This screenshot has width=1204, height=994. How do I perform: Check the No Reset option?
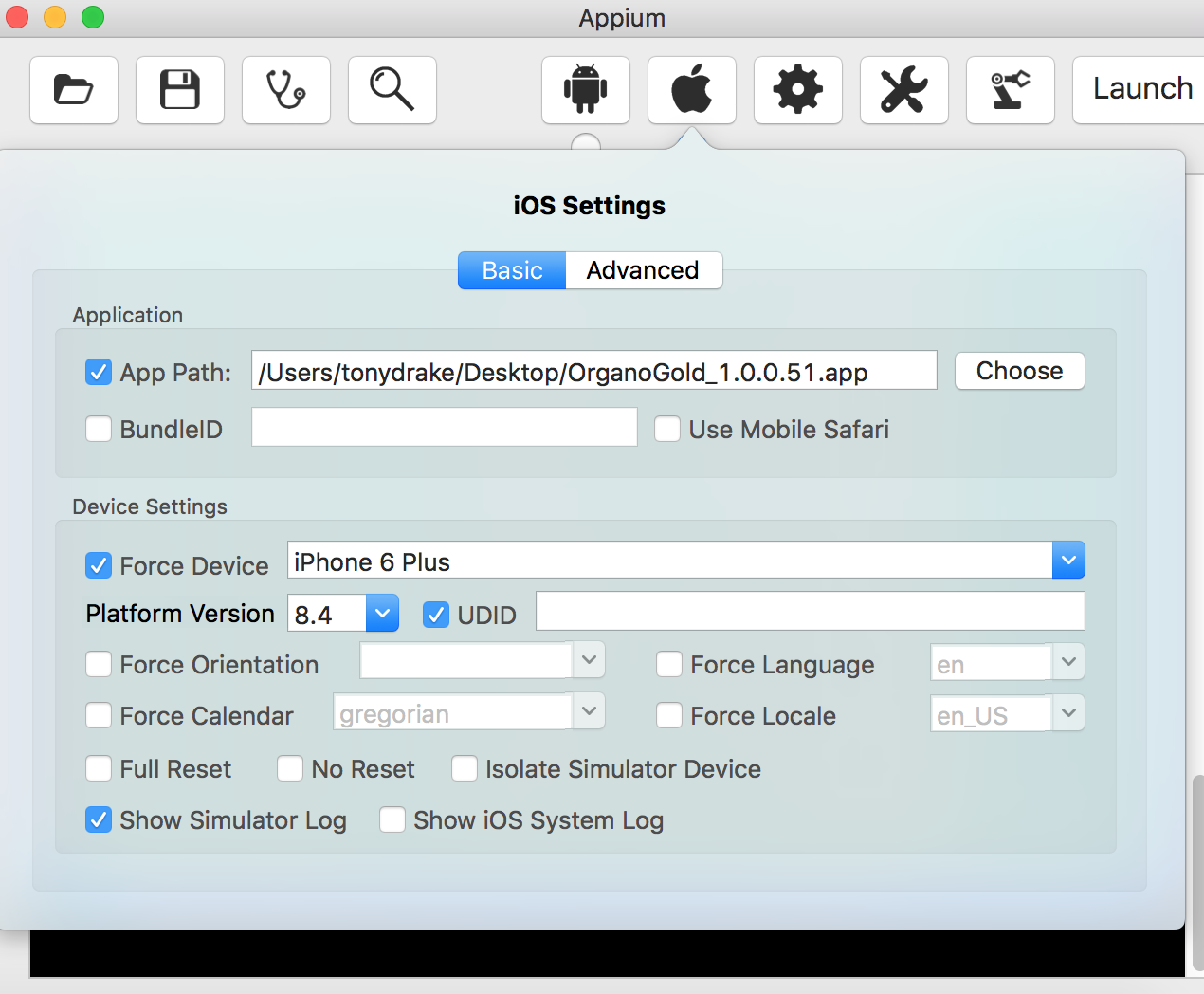(290, 768)
